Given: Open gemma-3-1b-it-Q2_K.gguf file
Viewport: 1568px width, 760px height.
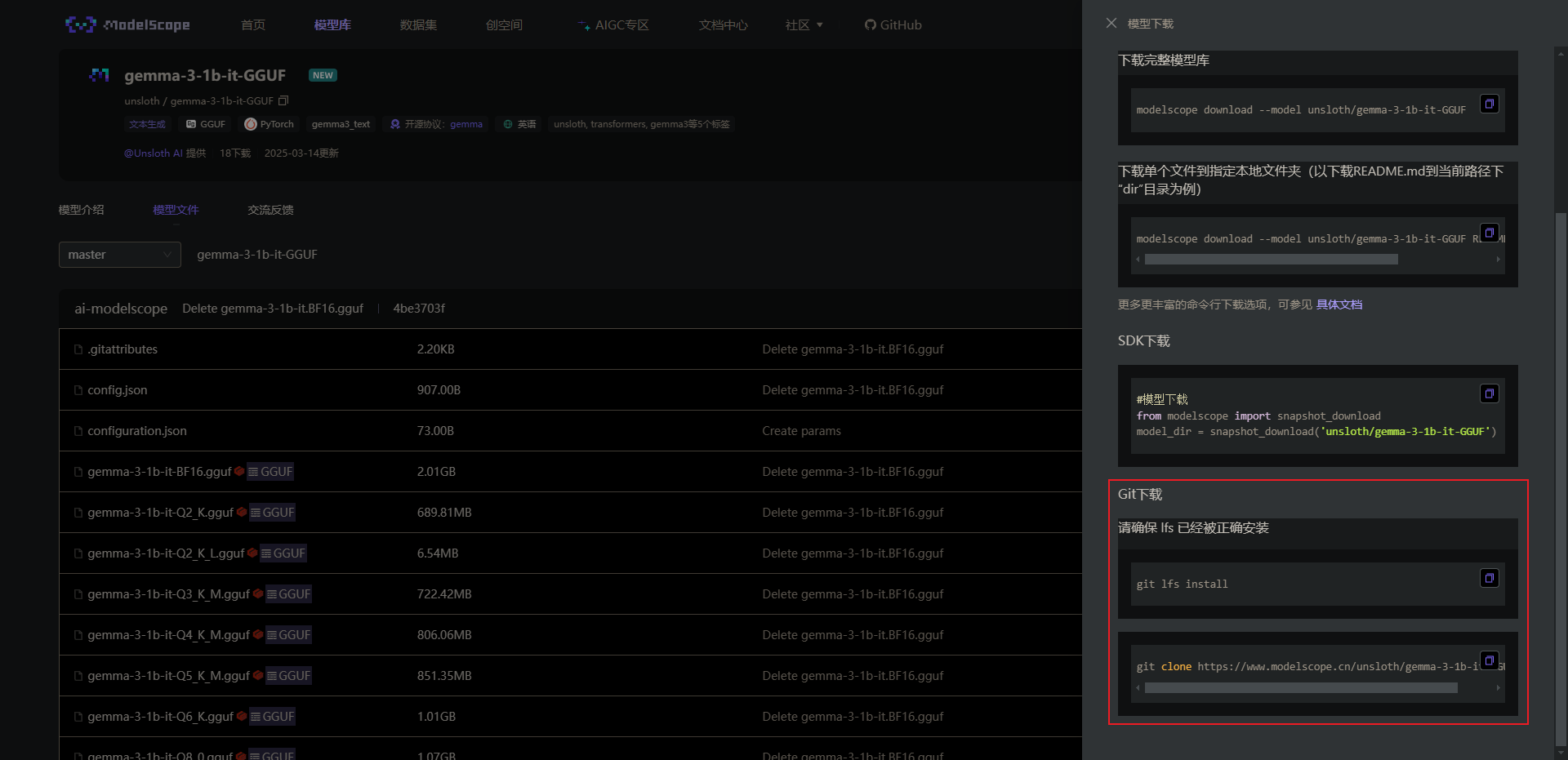Looking at the screenshot, I should click(161, 513).
